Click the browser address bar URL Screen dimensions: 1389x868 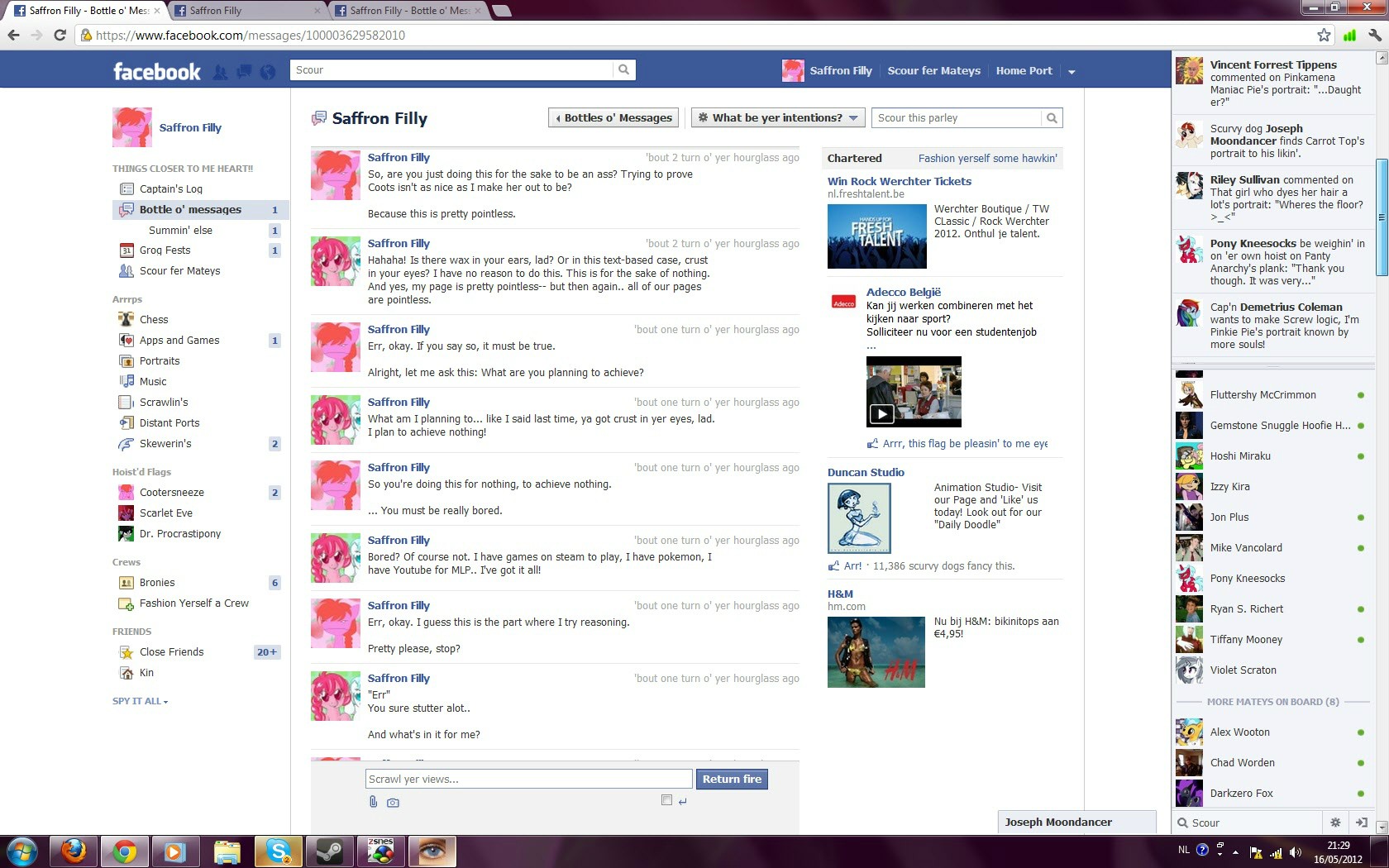point(251,35)
